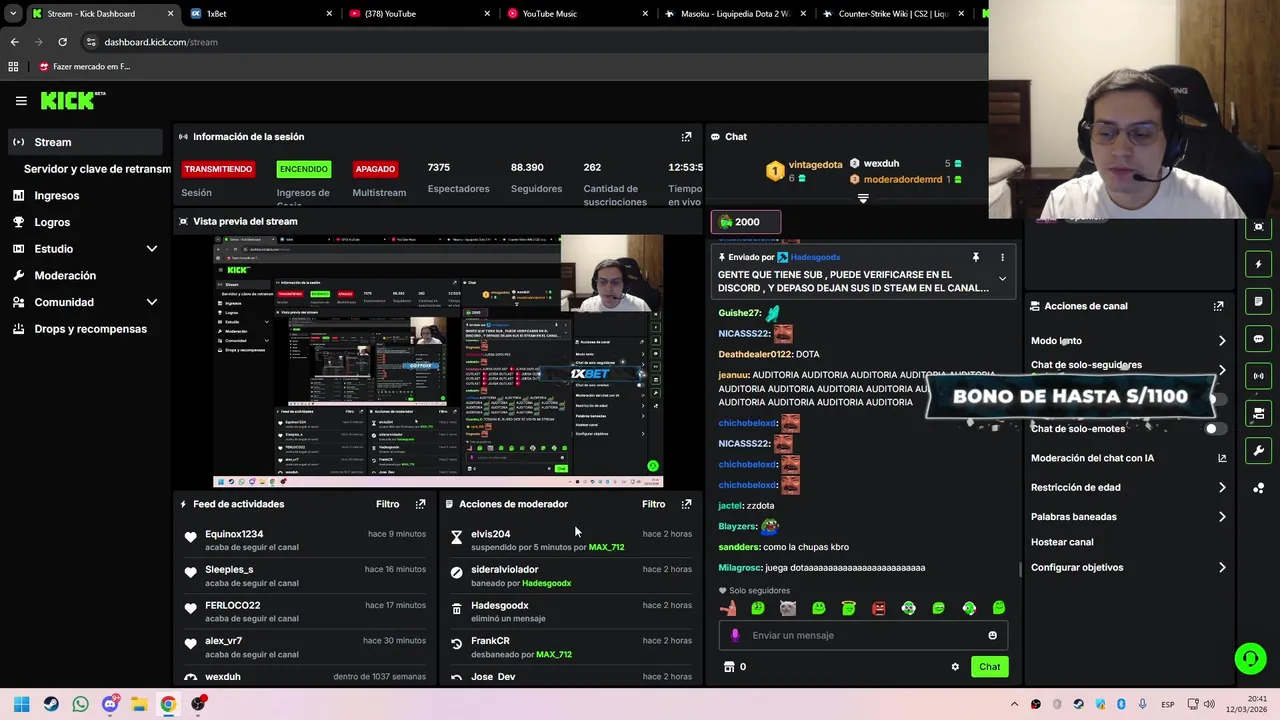Switch to 1xBet browser tab
This screenshot has height=720, width=1280.
click(261, 14)
